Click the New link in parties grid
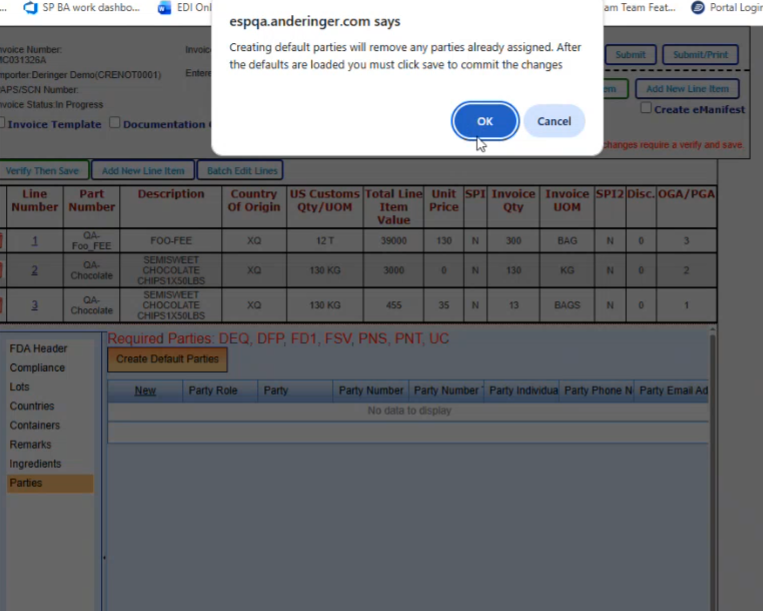 coord(145,390)
